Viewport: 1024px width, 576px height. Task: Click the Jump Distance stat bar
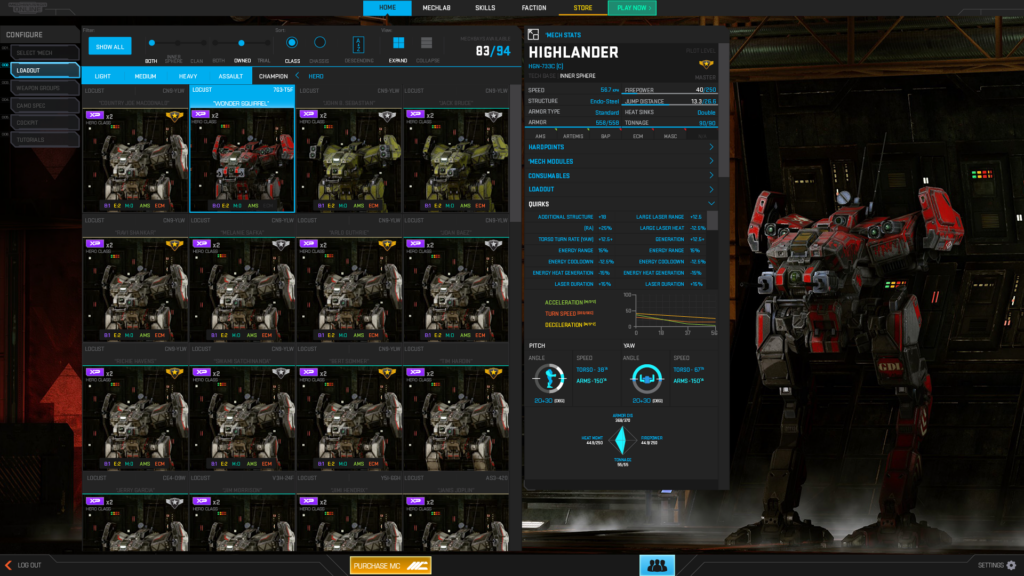point(670,101)
